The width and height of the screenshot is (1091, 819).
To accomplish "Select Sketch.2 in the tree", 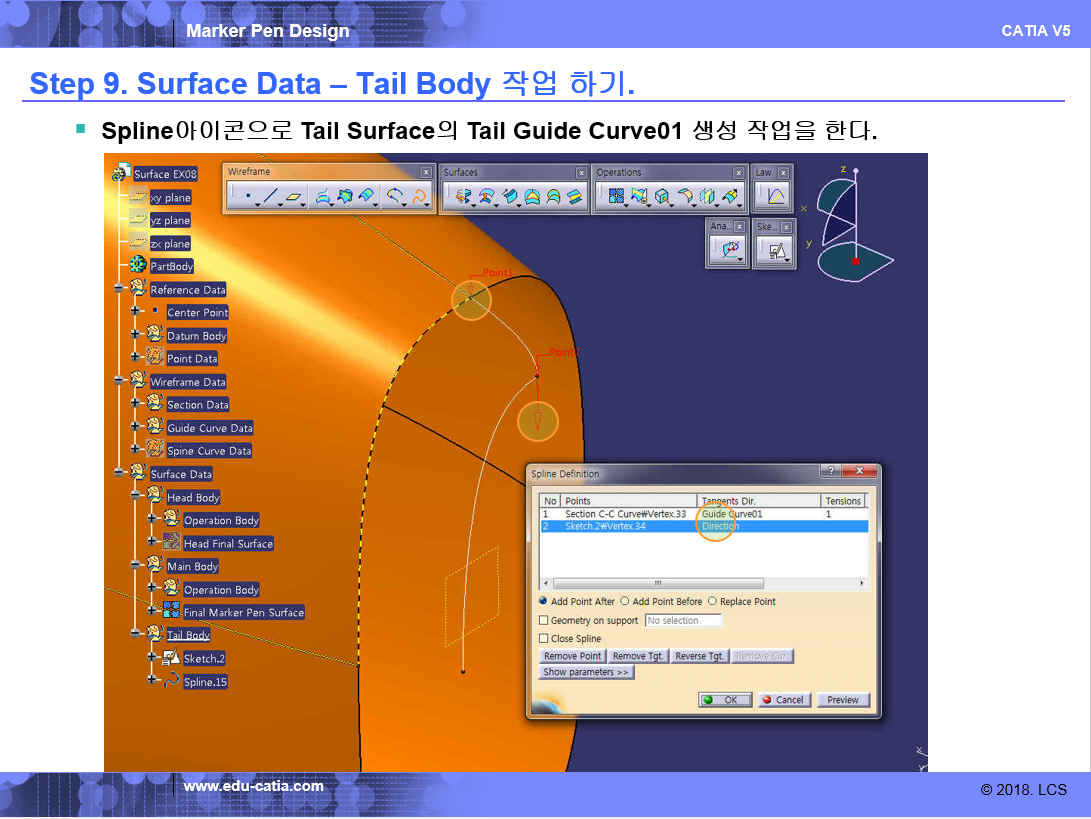I will [x=204, y=659].
